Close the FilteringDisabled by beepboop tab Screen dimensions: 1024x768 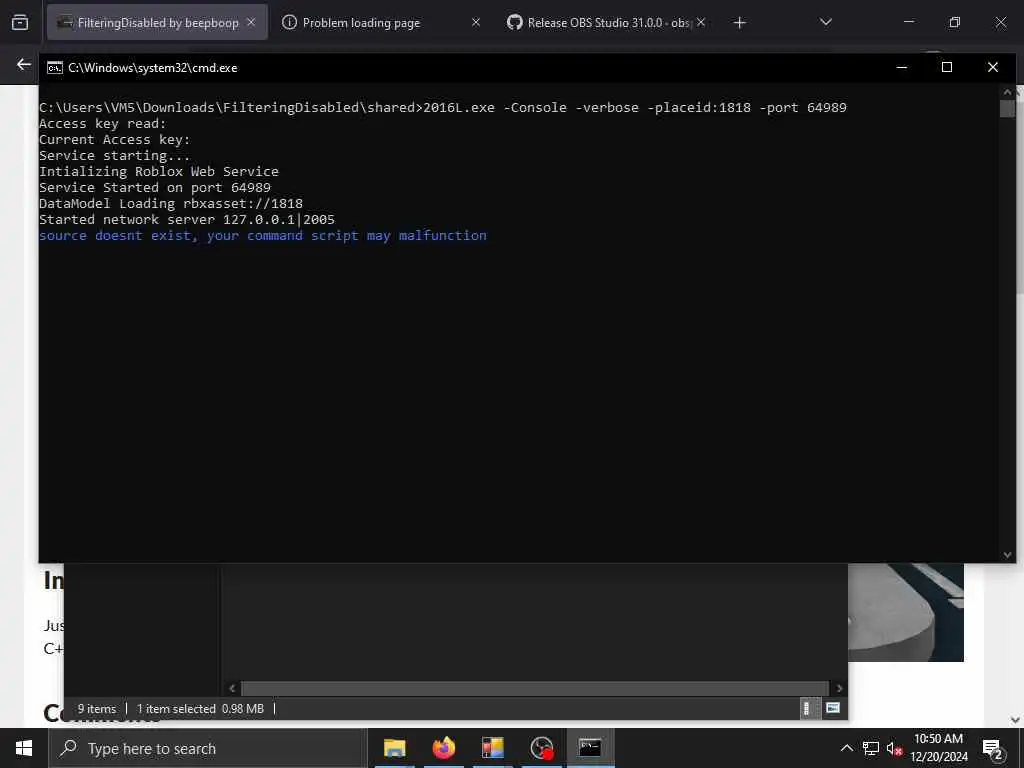pyautogui.click(x=251, y=22)
